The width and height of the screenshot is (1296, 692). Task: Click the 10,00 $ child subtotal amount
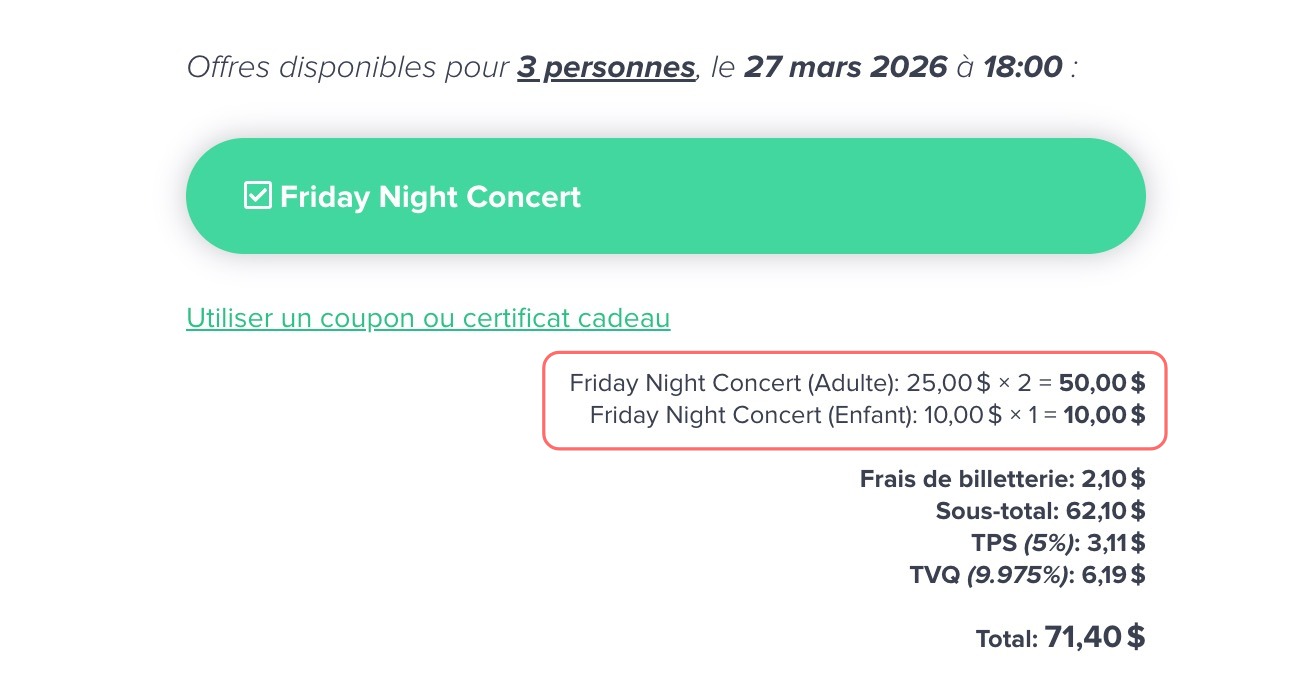click(x=1104, y=415)
